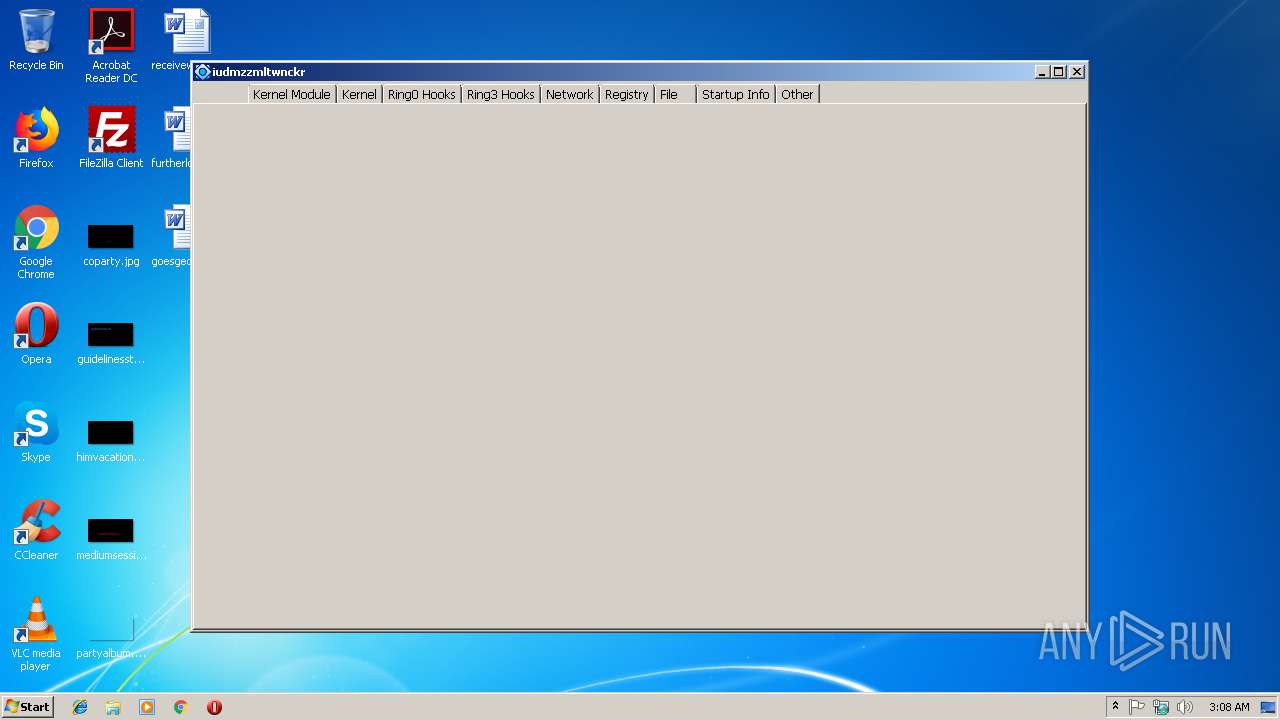Screen dimensions: 1280x720
Task: Open the Ring3 Hooks tab
Action: point(500,94)
